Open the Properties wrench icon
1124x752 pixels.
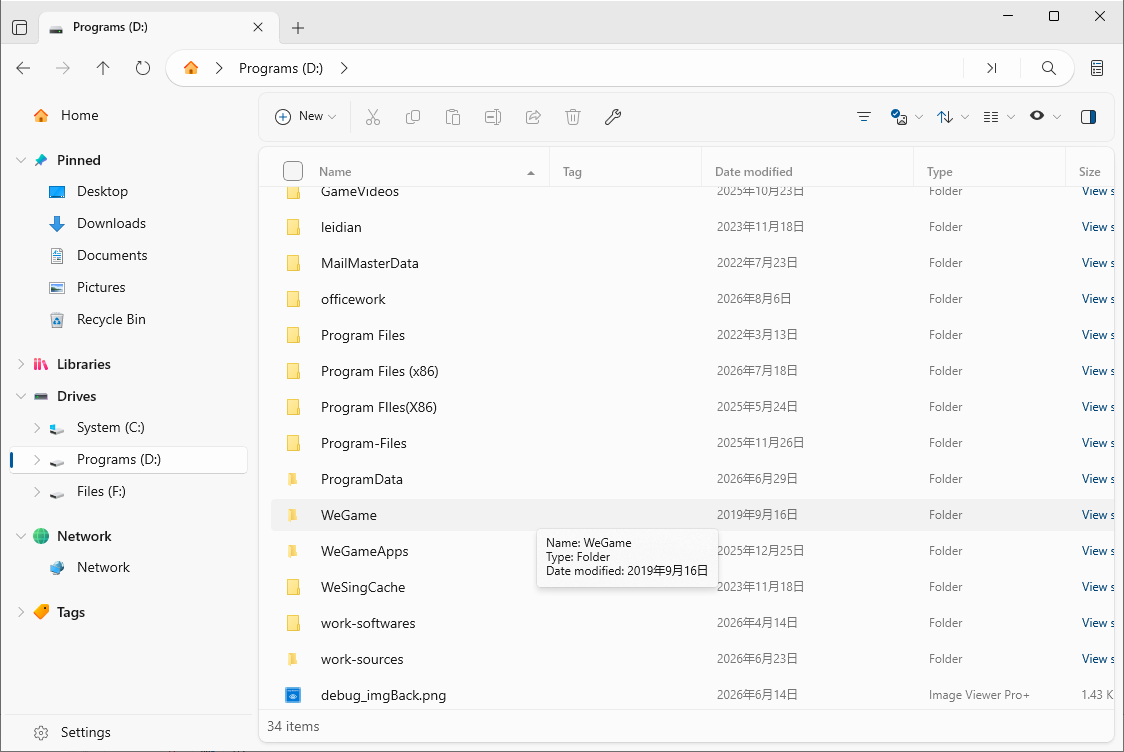[x=613, y=117]
